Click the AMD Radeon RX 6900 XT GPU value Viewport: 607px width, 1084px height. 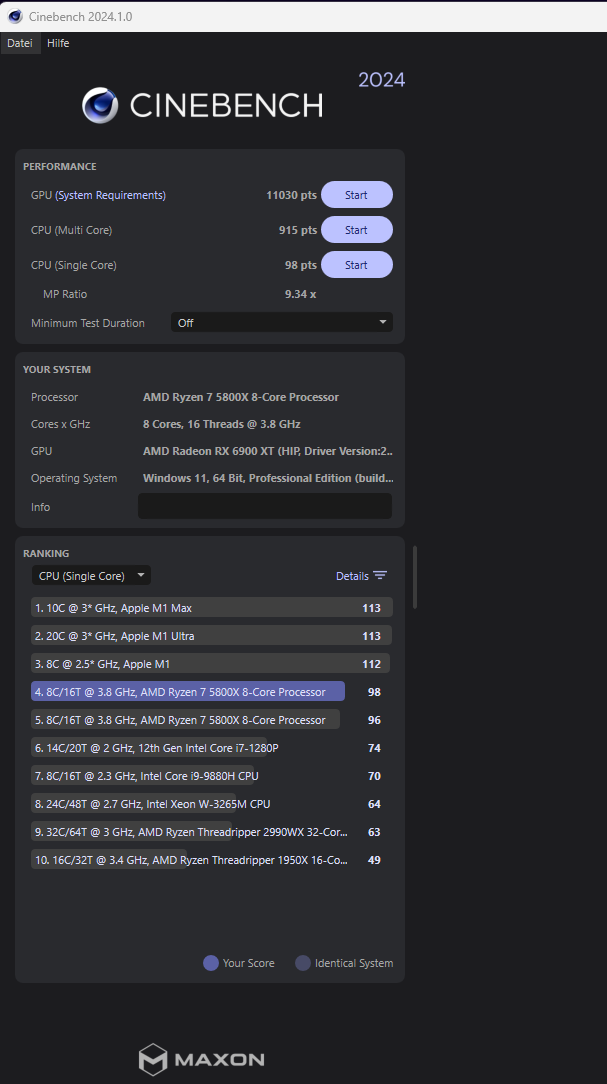(x=268, y=451)
